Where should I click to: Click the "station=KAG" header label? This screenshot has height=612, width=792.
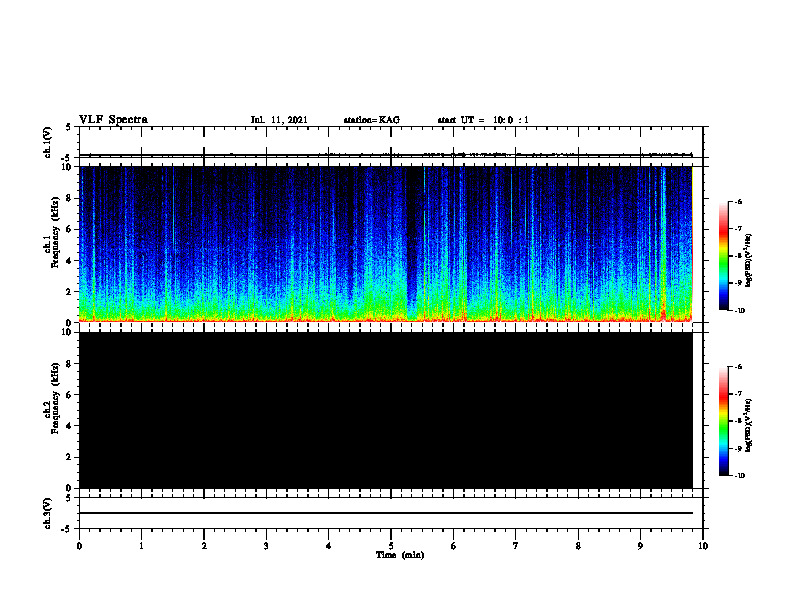coord(371,120)
